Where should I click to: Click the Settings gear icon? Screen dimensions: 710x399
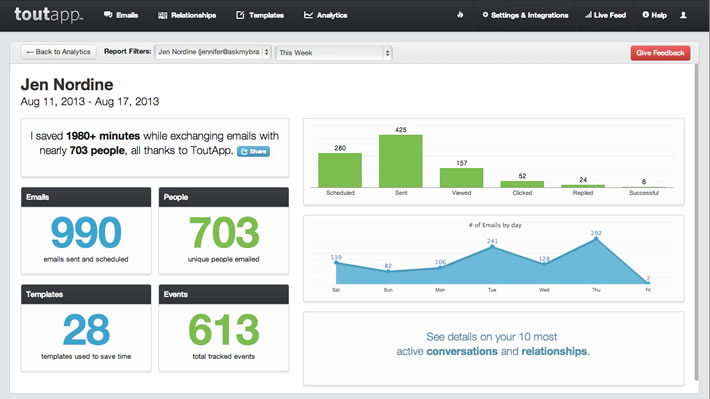pyautogui.click(x=485, y=15)
